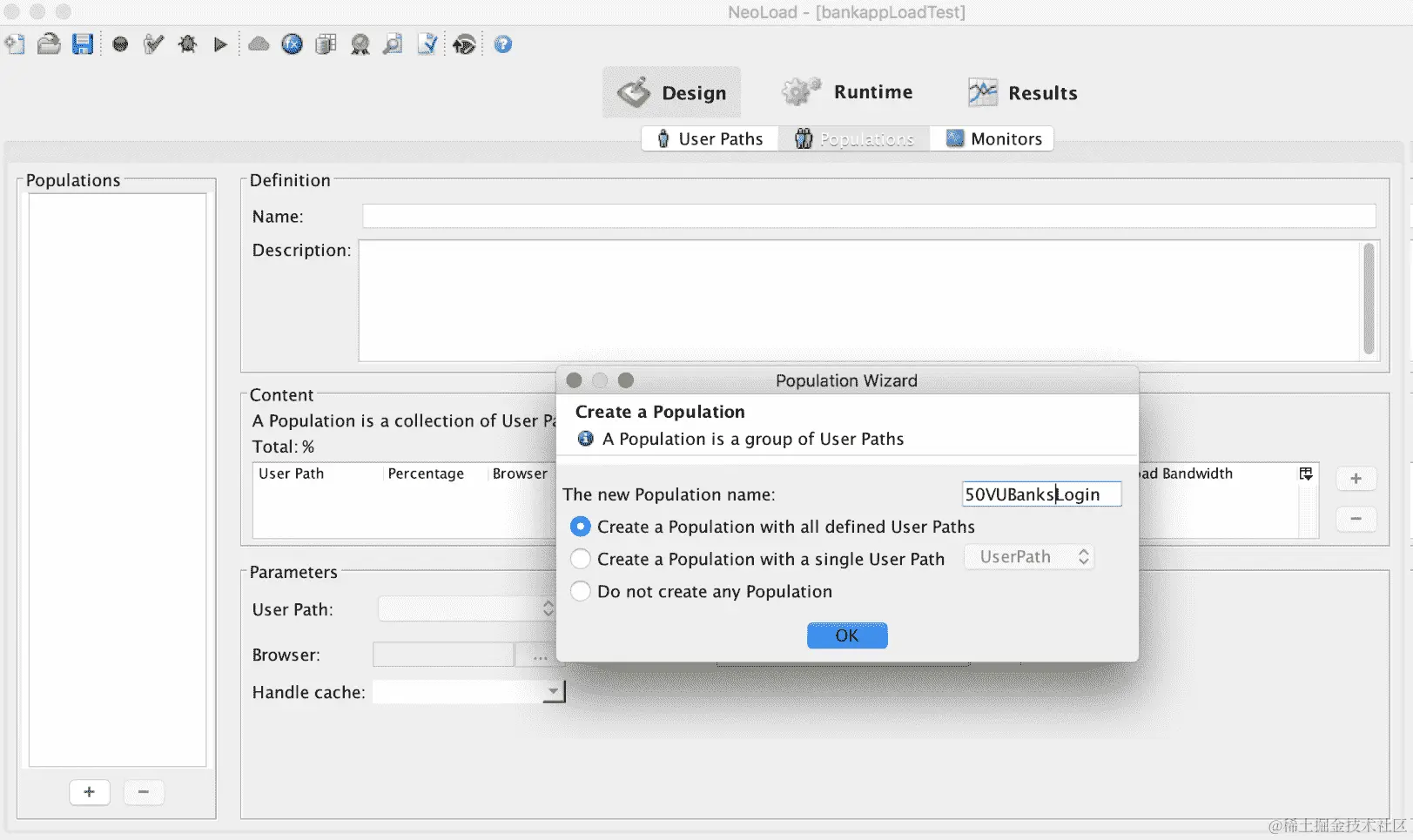Screen dimensions: 1413x840
Task: Select Do not create any Population option
Action: pos(581,592)
